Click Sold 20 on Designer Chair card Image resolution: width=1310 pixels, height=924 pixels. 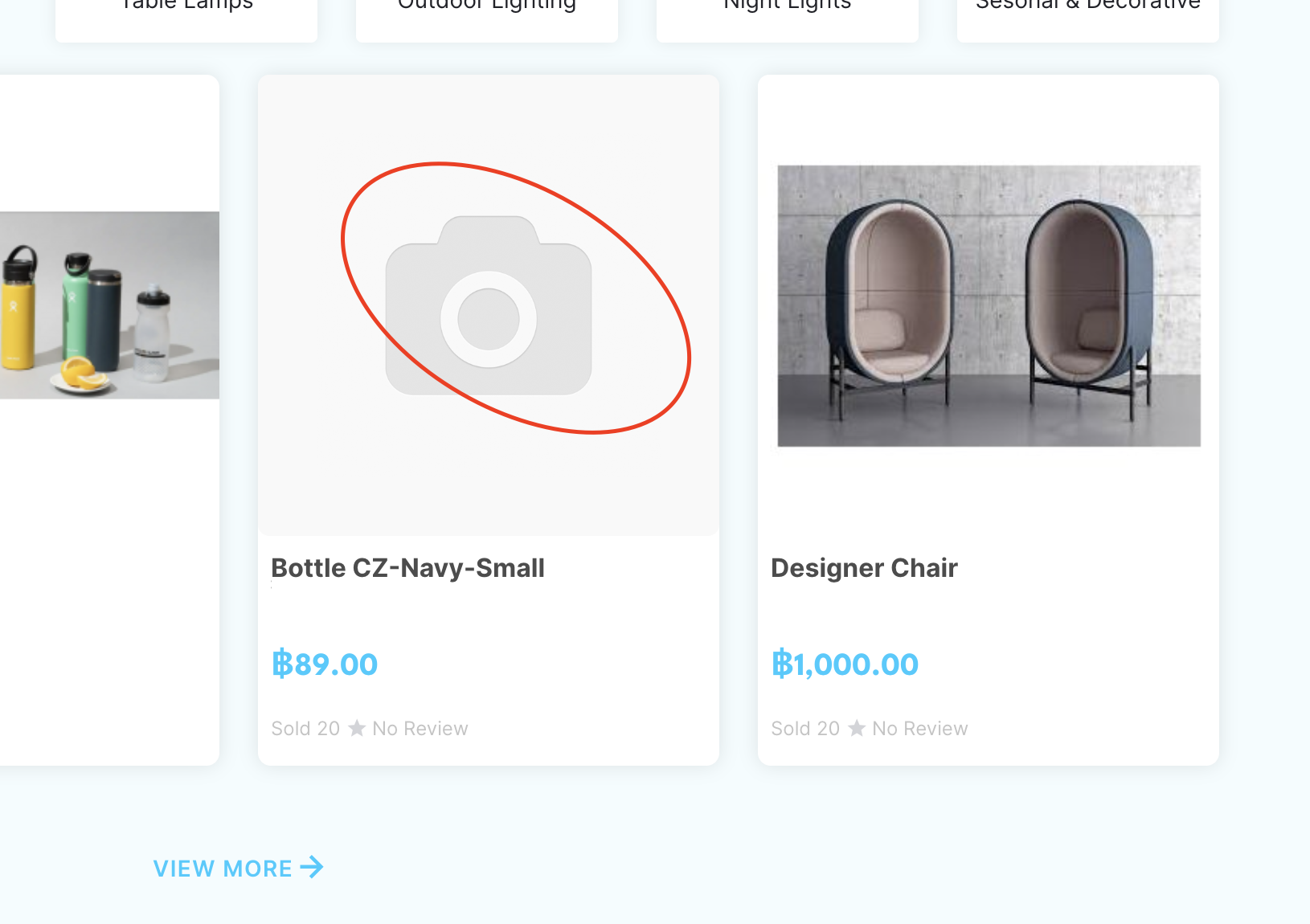pos(805,729)
